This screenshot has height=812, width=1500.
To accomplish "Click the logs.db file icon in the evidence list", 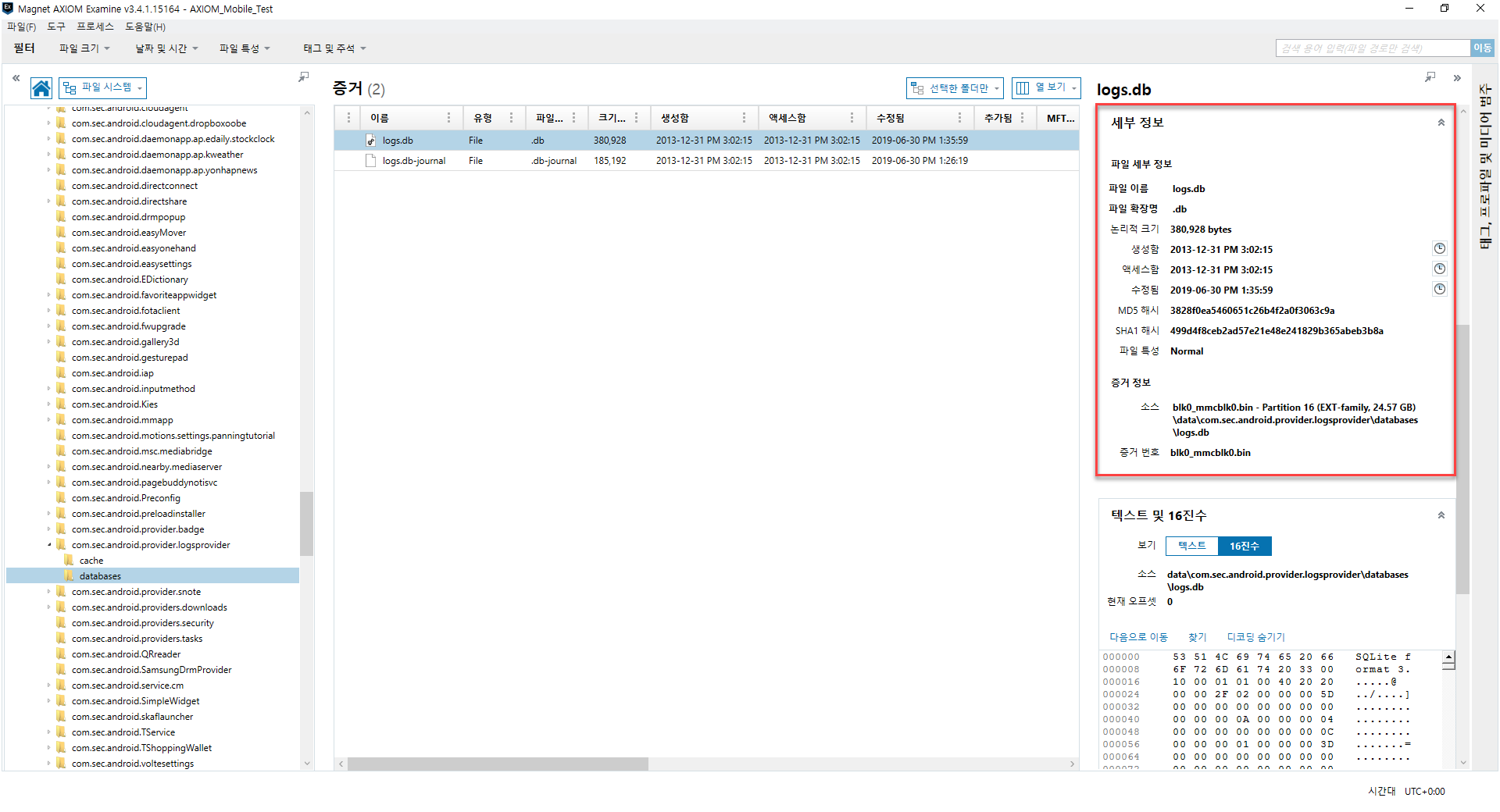I will [x=371, y=141].
